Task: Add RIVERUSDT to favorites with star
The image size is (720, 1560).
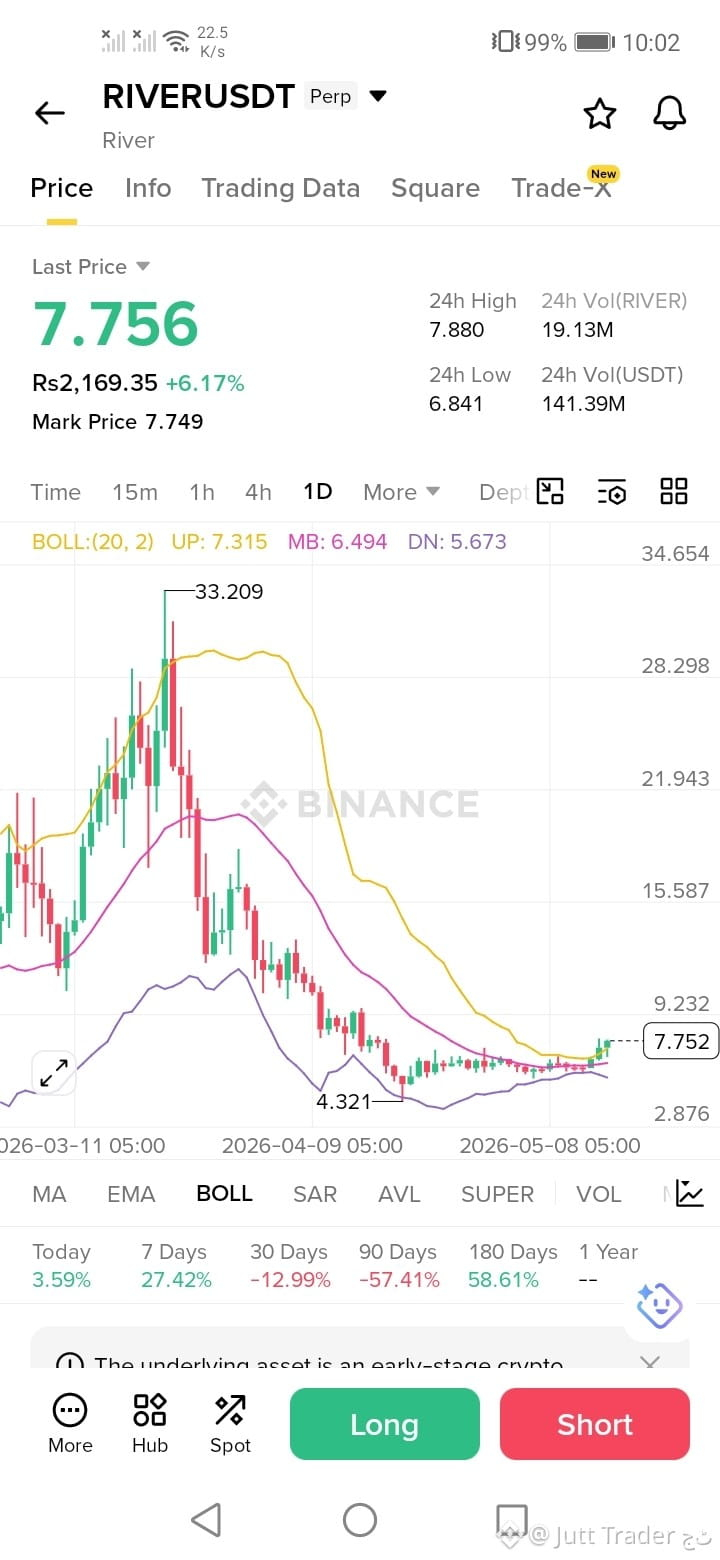Action: click(599, 113)
